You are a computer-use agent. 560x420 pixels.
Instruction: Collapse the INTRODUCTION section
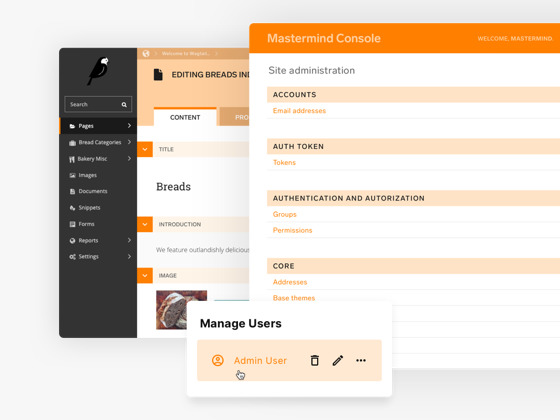point(145,224)
